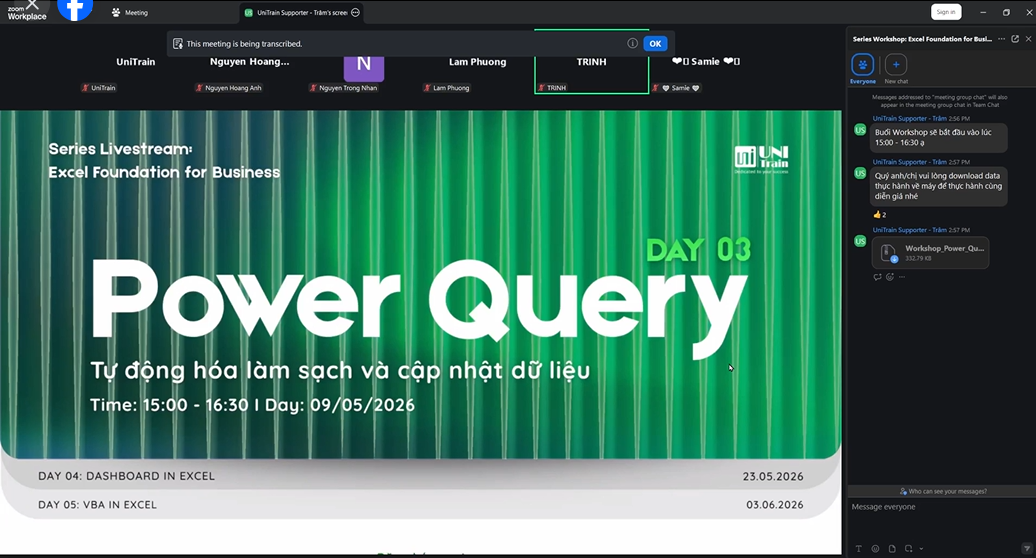The height and width of the screenshot is (558, 1036).
Task: Click the DAY 05: VBA IN EXCEL row
Action: click(420, 505)
